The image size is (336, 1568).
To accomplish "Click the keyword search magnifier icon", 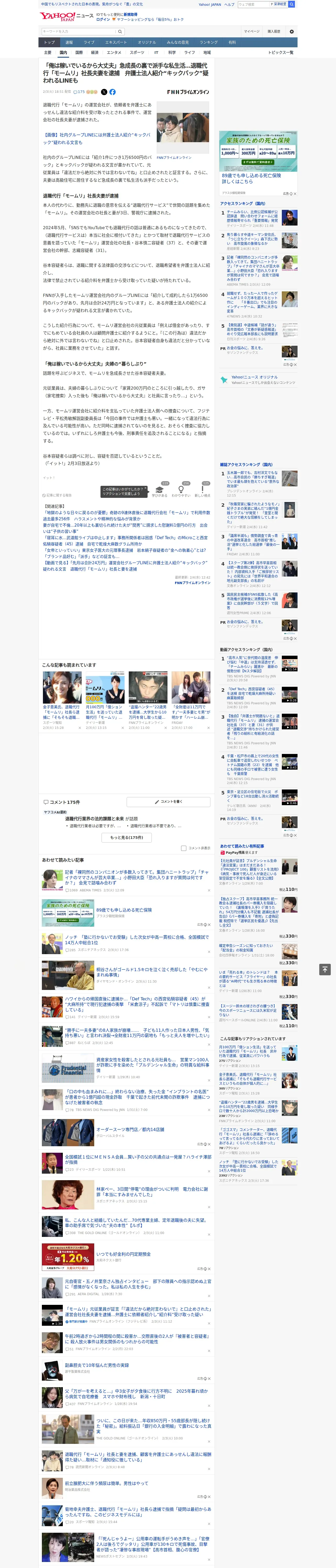I will pyautogui.click(x=120, y=31).
